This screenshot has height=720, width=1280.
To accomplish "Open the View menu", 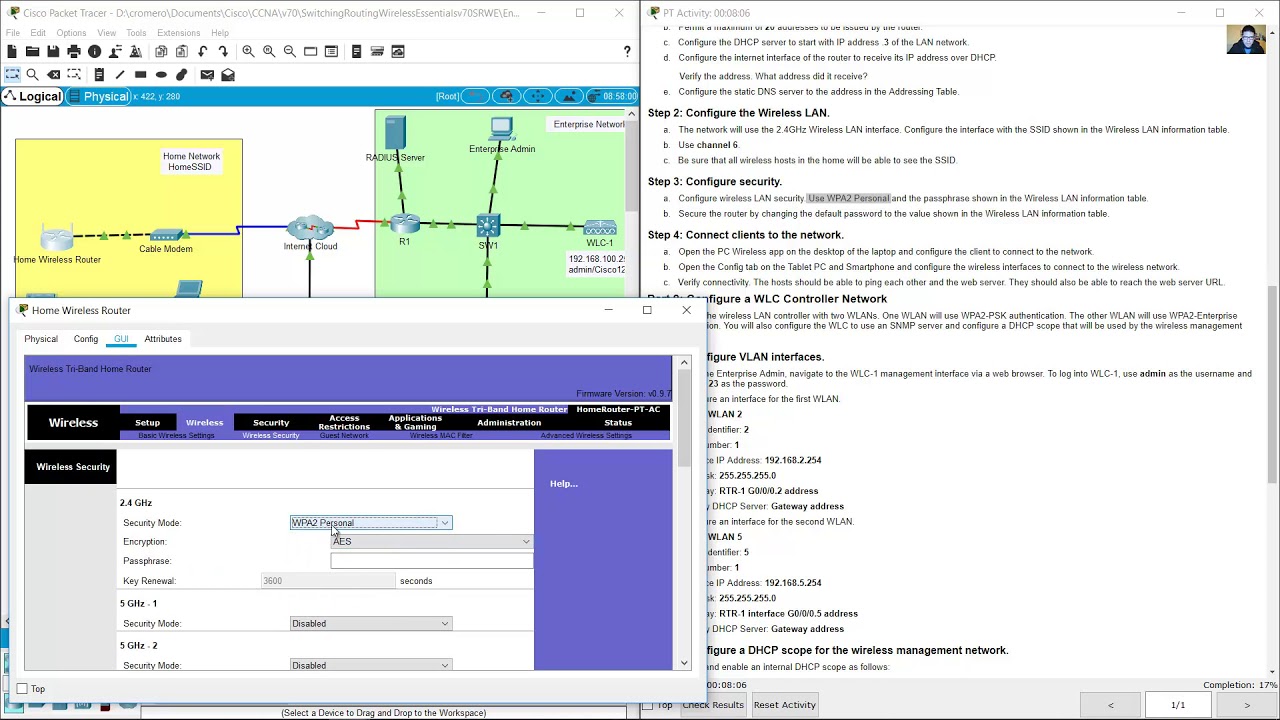I will click(106, 33).
